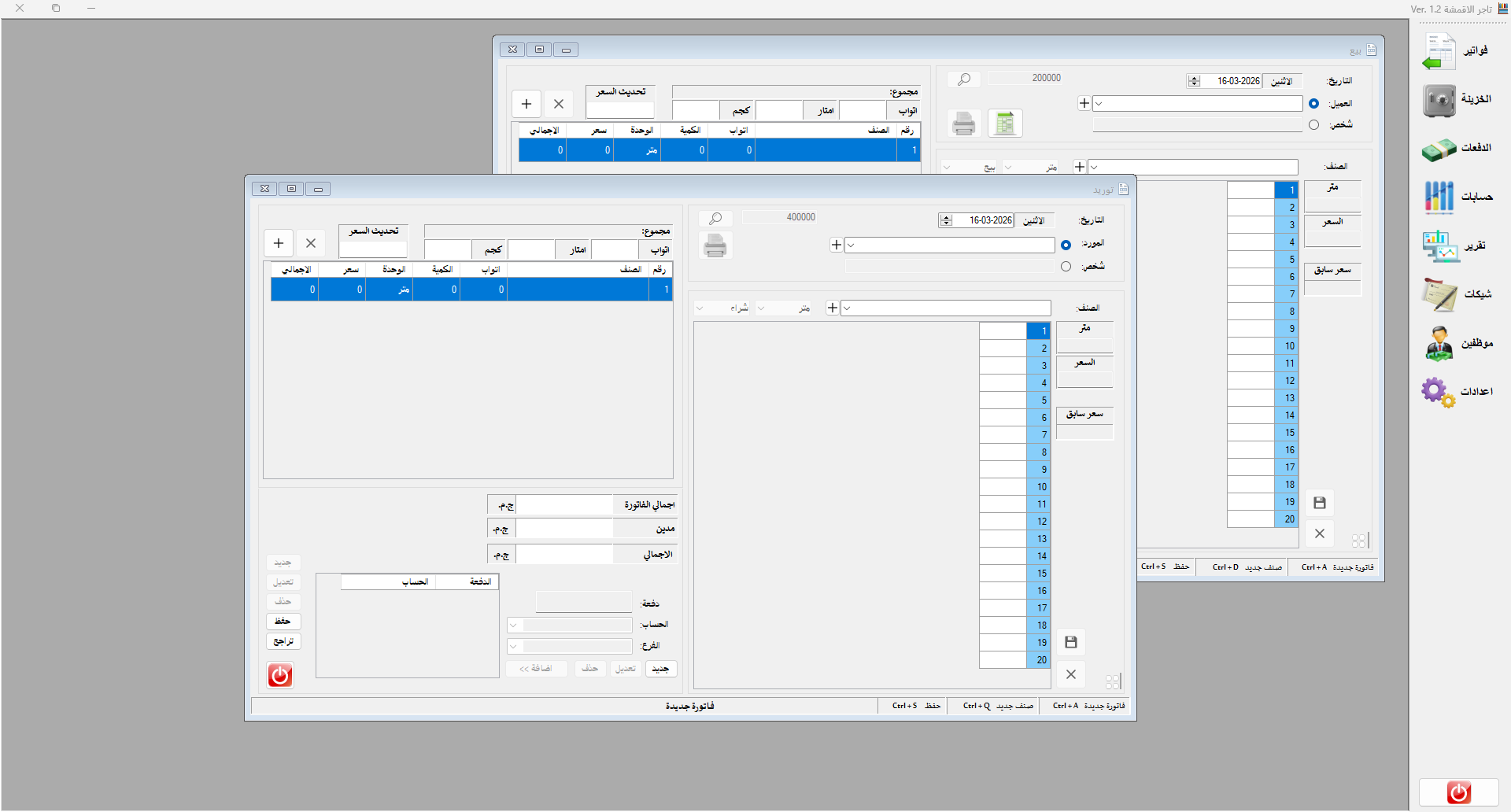Open the الخزينة (Treasury) safe icon
The image size is (1511, 812).
pos(1439,101)
